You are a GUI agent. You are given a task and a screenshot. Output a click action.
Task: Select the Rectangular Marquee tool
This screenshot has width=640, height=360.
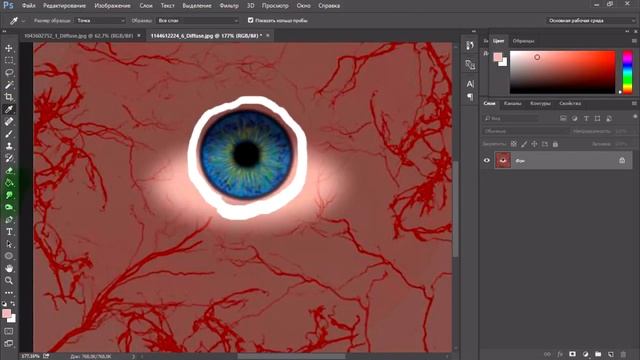(x=9, y=60)
